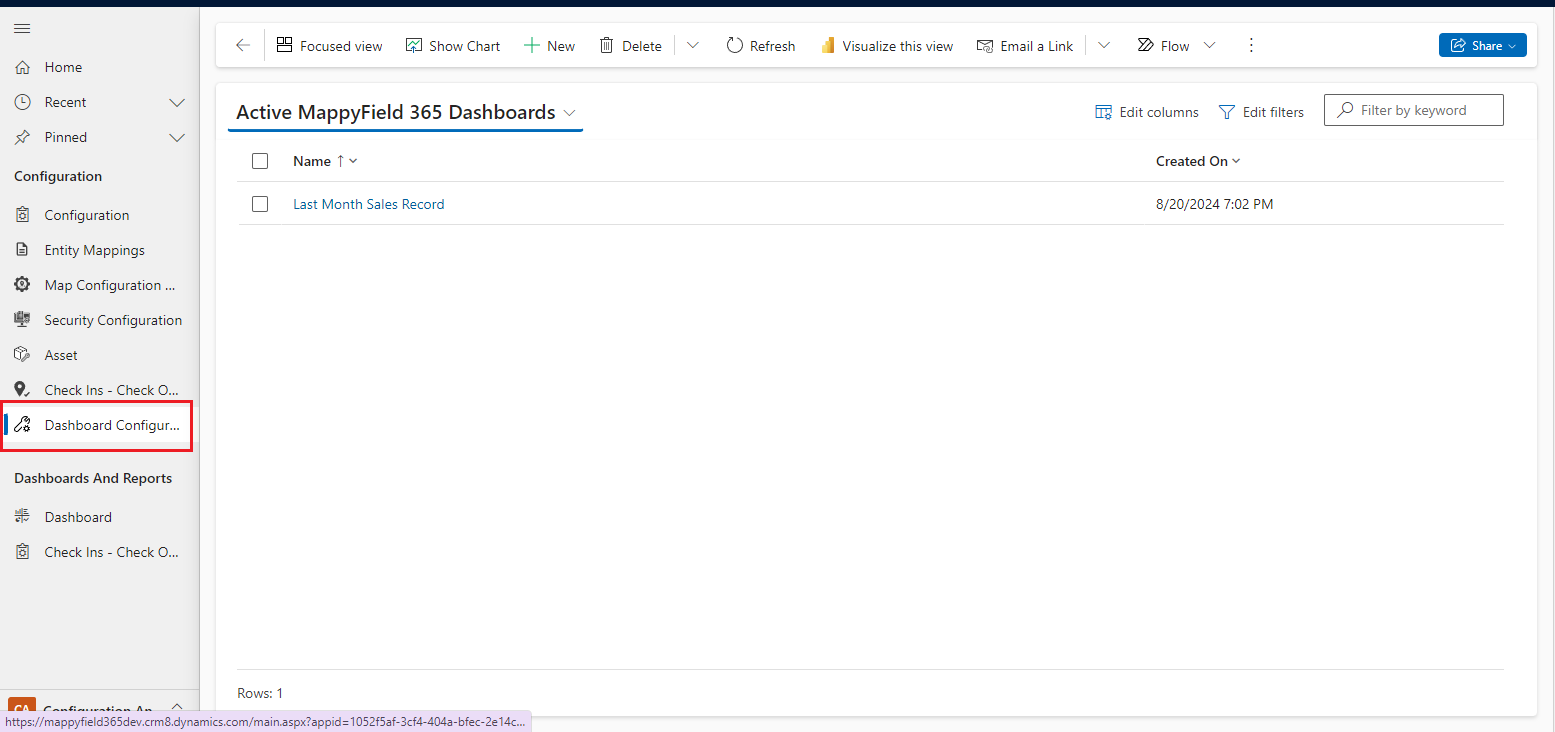This screenshot has height=732, width=1555.
Task: Click the Show Chart button
Action: 453,46
